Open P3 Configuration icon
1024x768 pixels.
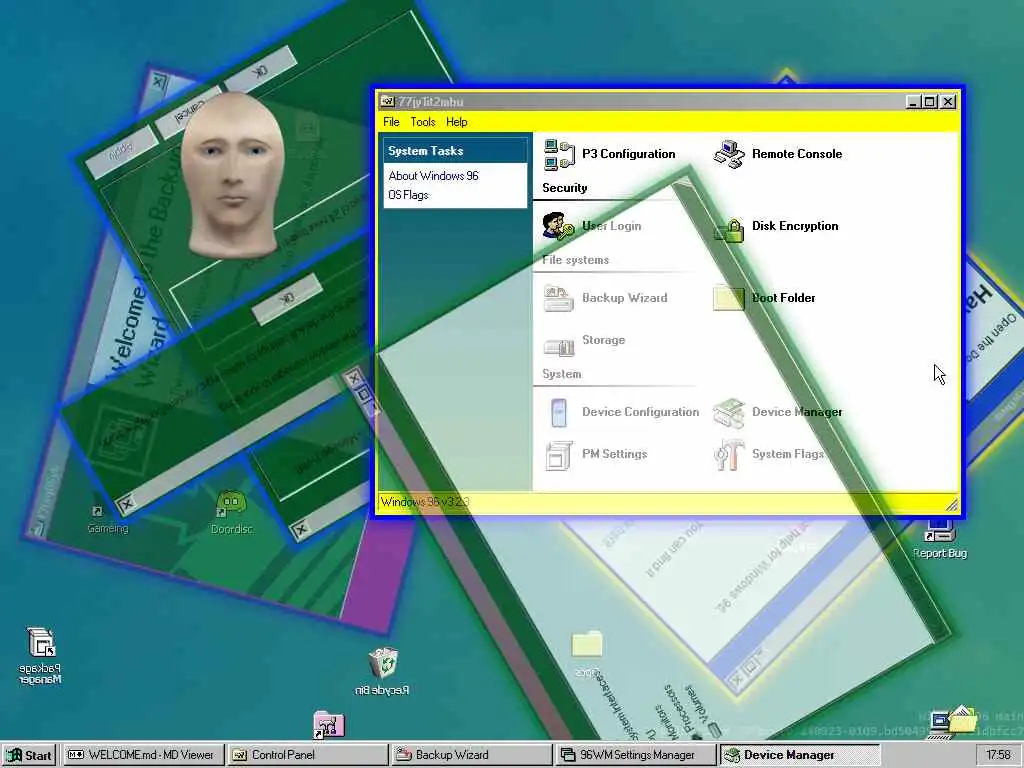click(x=559, y=154)
